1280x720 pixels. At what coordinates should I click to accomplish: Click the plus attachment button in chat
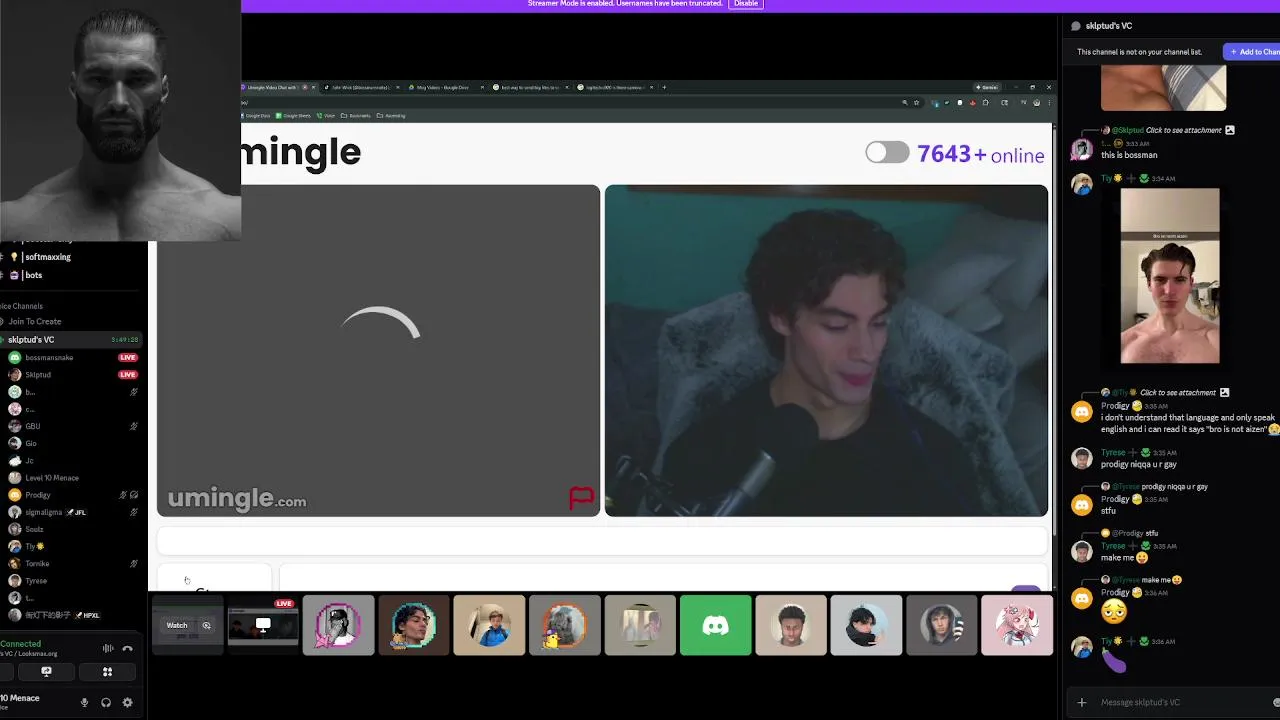click(x=1081, y=703)
